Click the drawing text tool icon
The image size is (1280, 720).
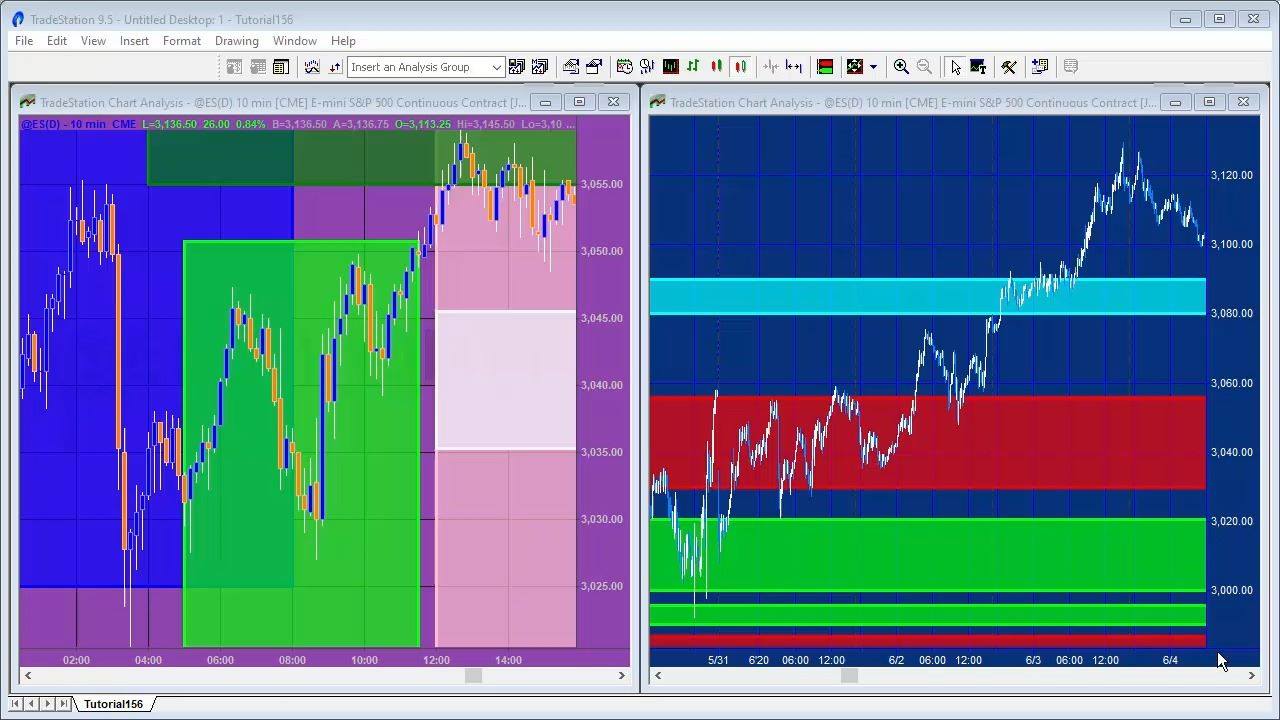click(x=978, y=67)
